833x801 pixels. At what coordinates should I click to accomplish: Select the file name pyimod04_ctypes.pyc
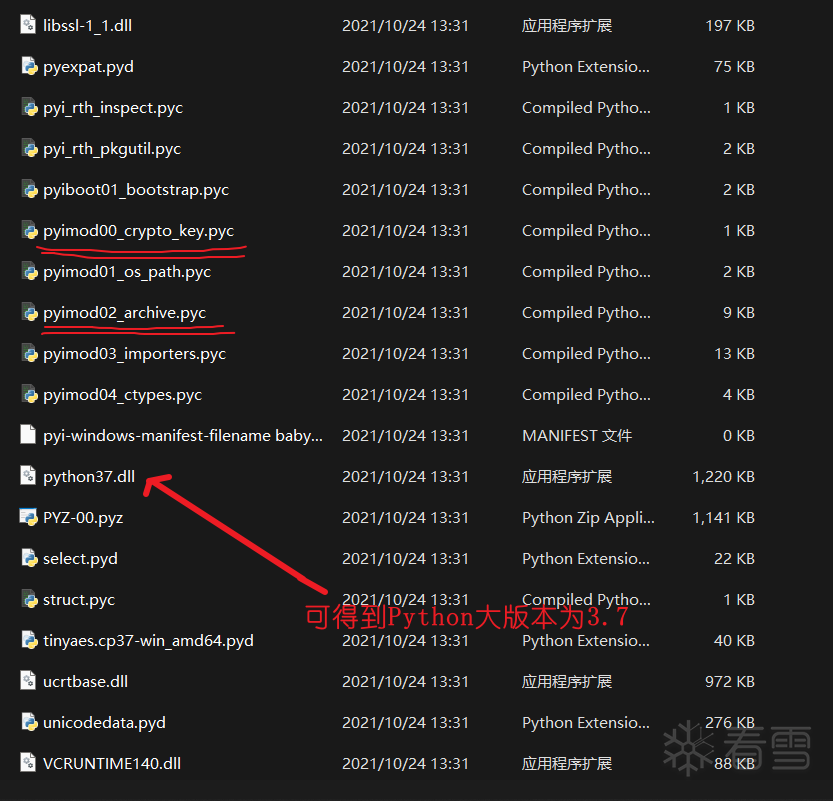[x=123, y=395]
